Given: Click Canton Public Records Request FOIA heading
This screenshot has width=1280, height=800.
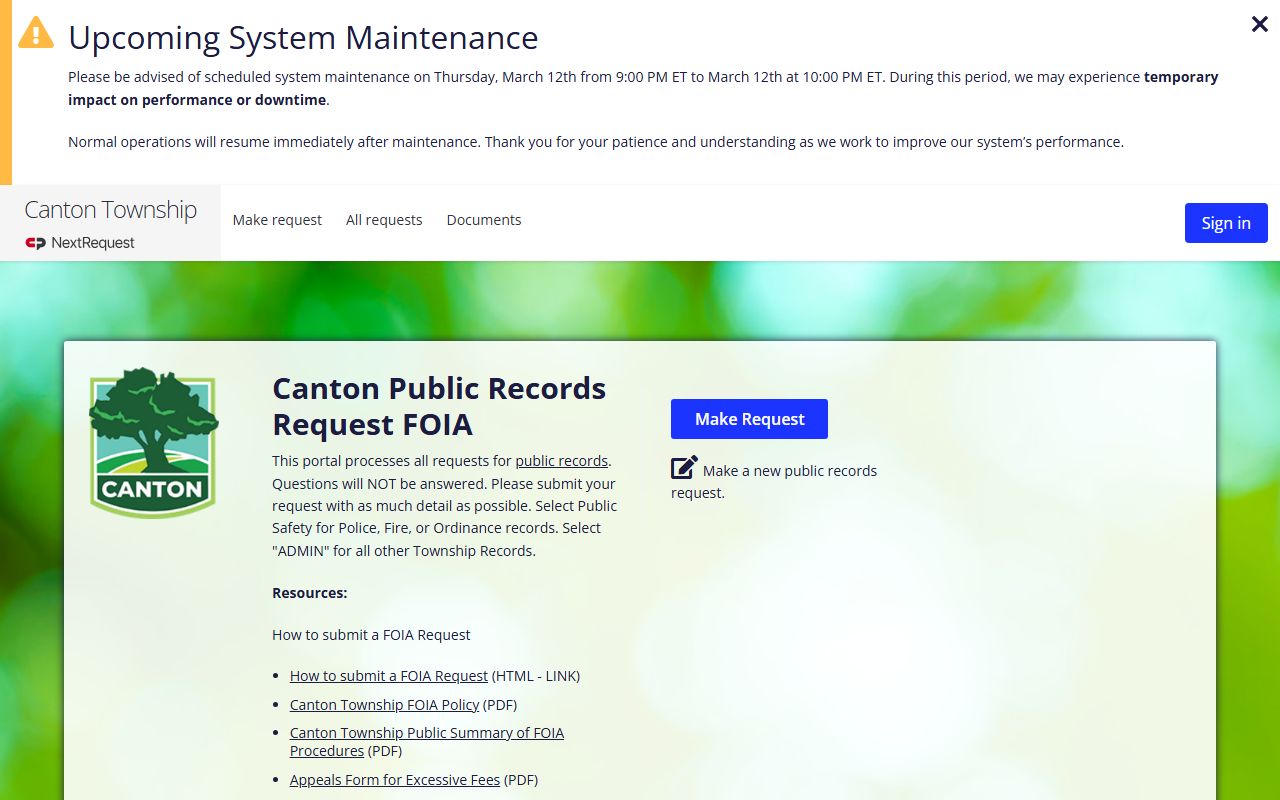Looking at the screenshot, I should click(x=439, y=406).
